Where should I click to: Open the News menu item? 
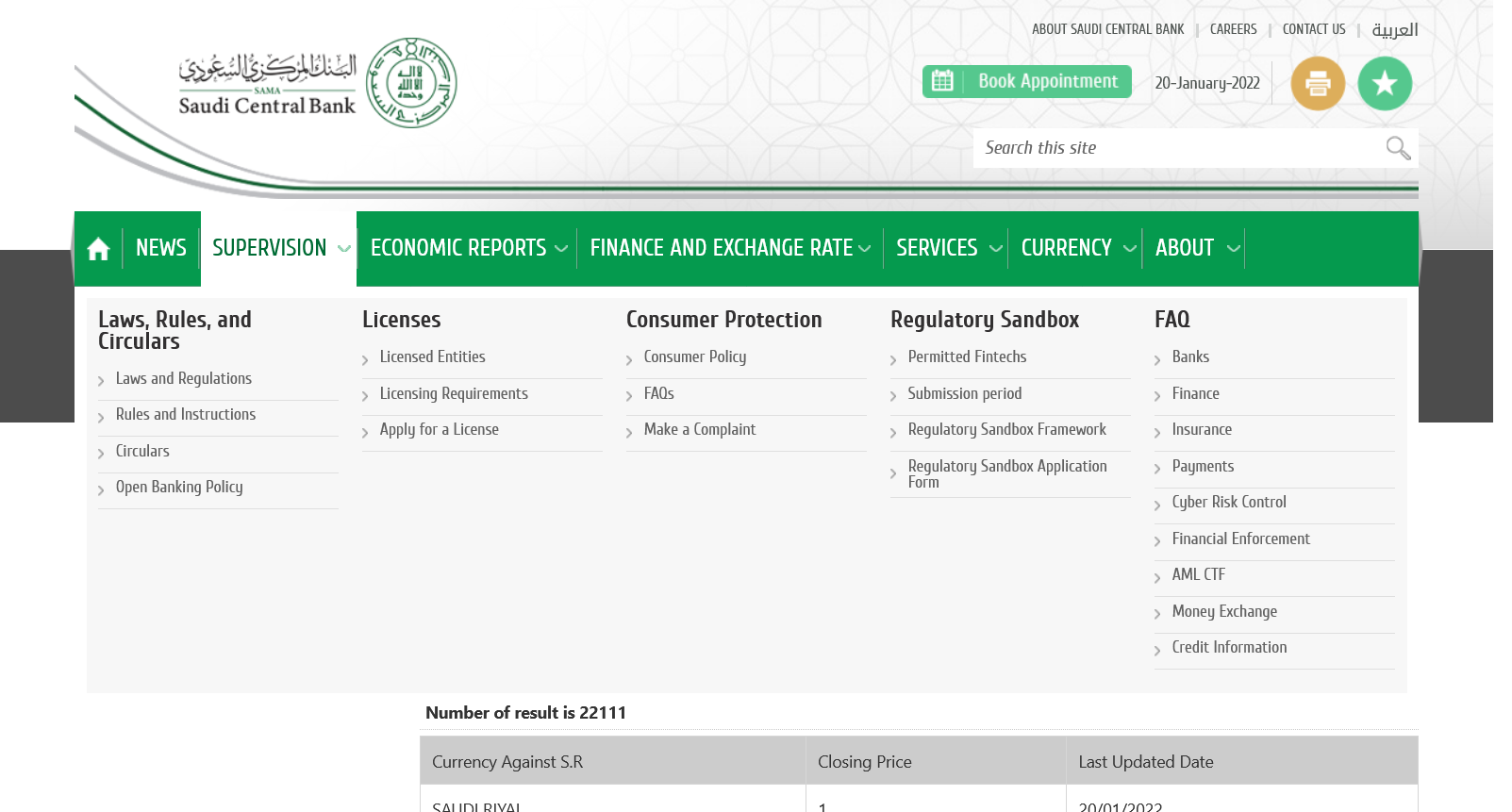click(161, 248)
